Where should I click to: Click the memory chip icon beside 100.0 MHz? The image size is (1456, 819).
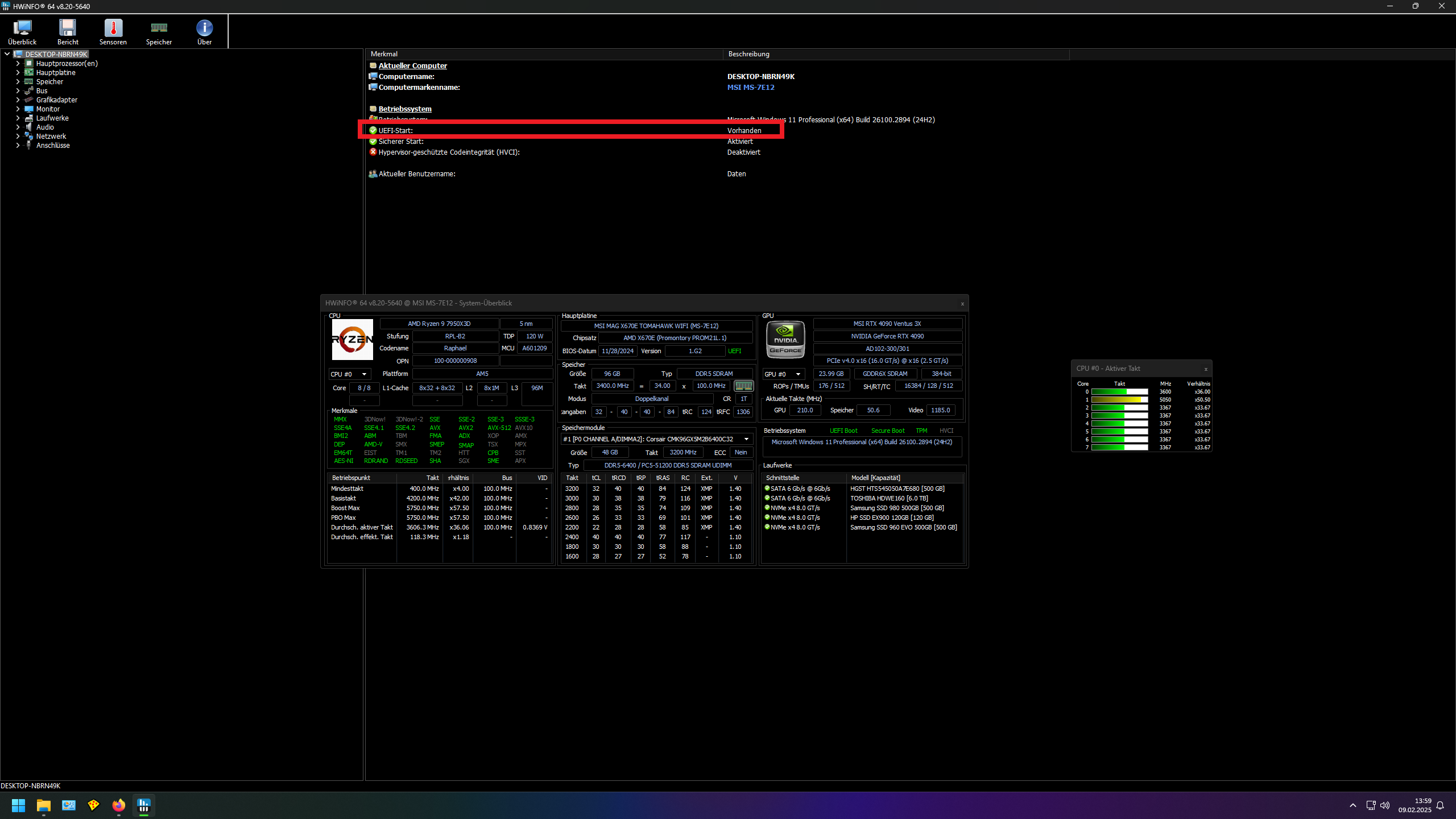[743, 386]
